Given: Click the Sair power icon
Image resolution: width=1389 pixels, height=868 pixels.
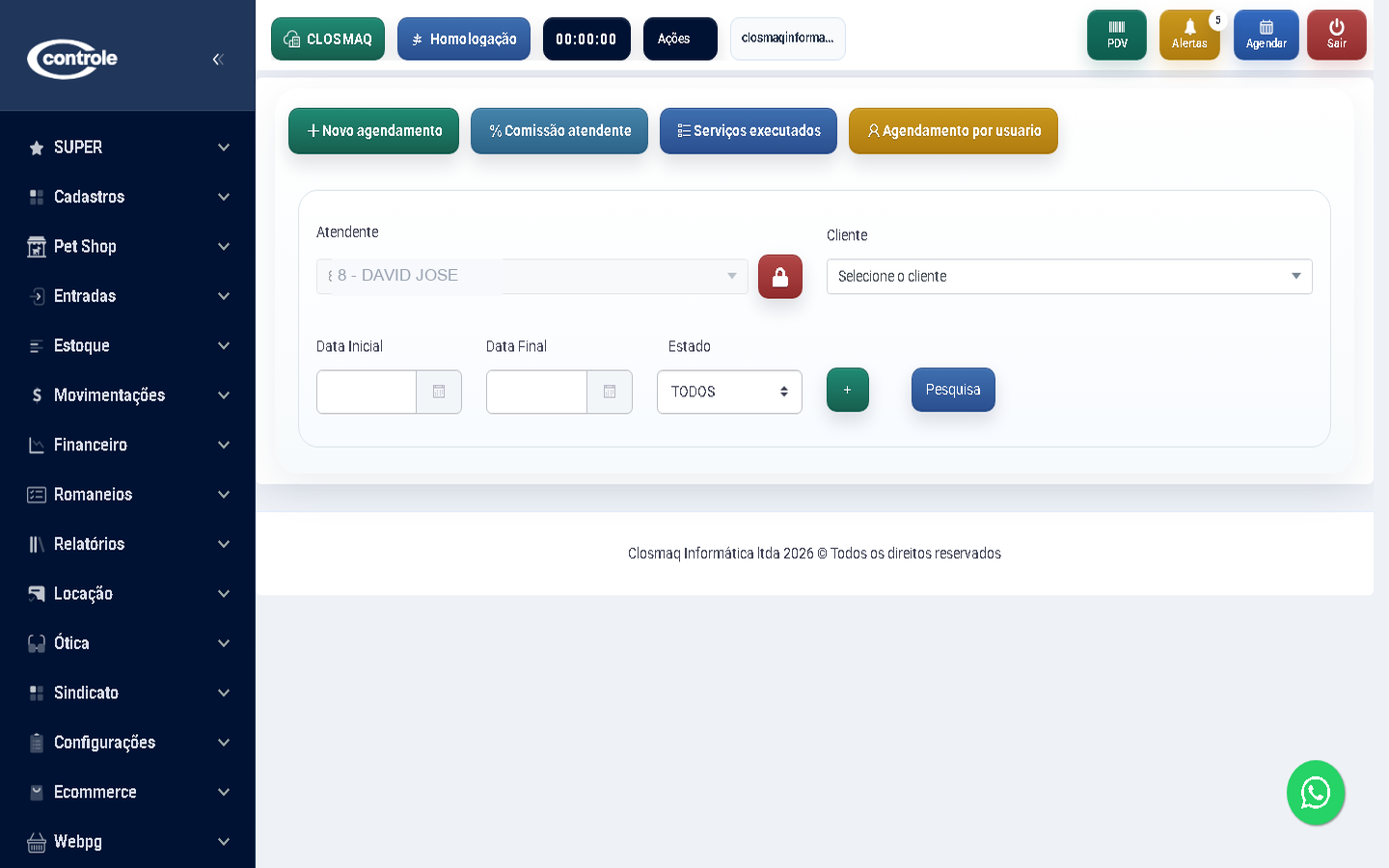Looking at the screenshot, I should 1336,35.
